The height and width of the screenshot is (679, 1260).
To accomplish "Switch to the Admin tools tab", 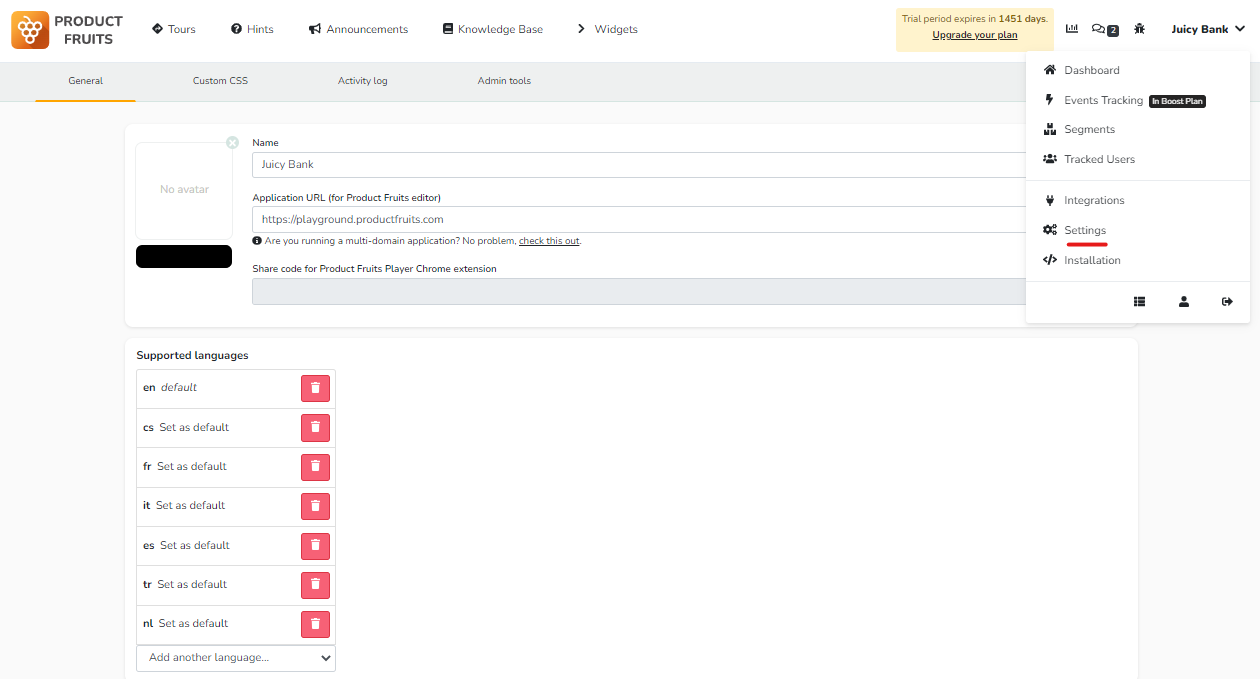I will coord(504,81).
